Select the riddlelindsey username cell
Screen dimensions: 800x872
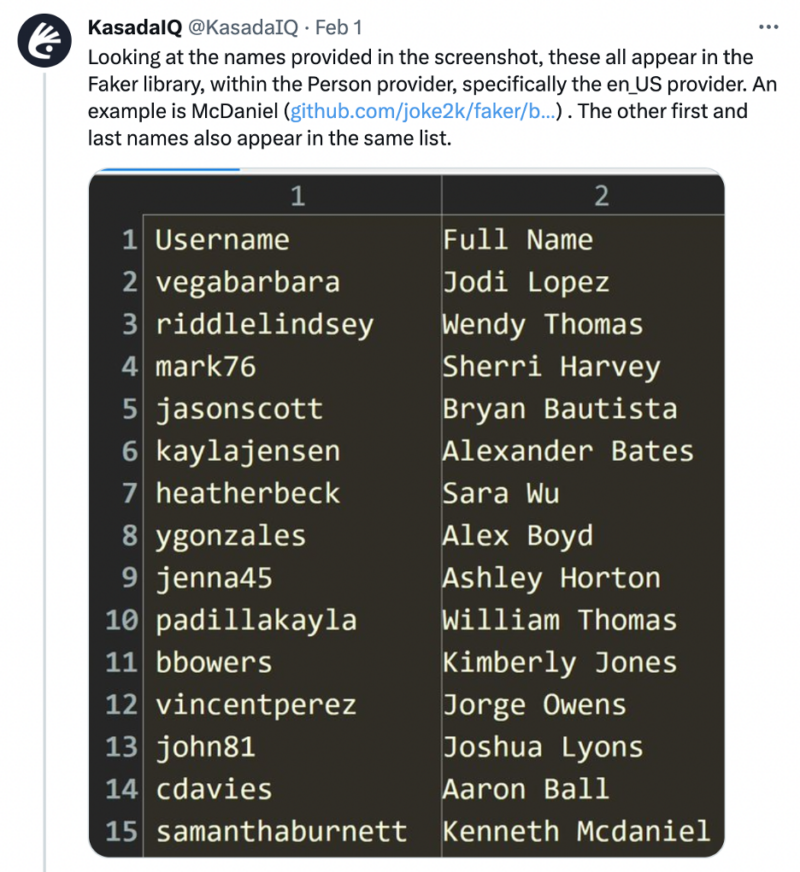click(x=264, y=325)
